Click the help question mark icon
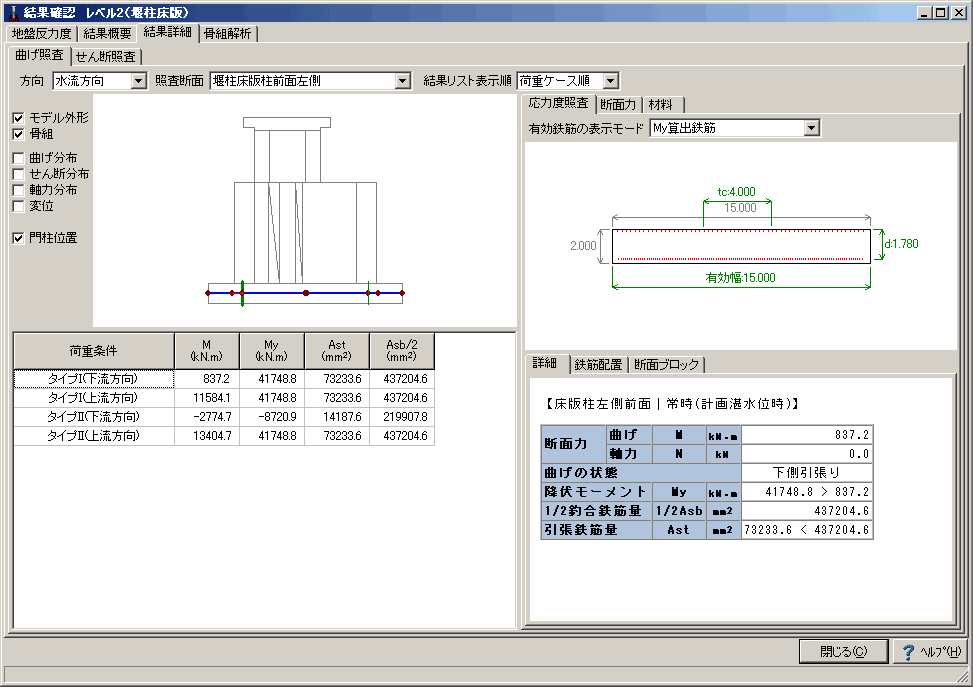Screen dimensions: 973x687 (x=908, y=652)
